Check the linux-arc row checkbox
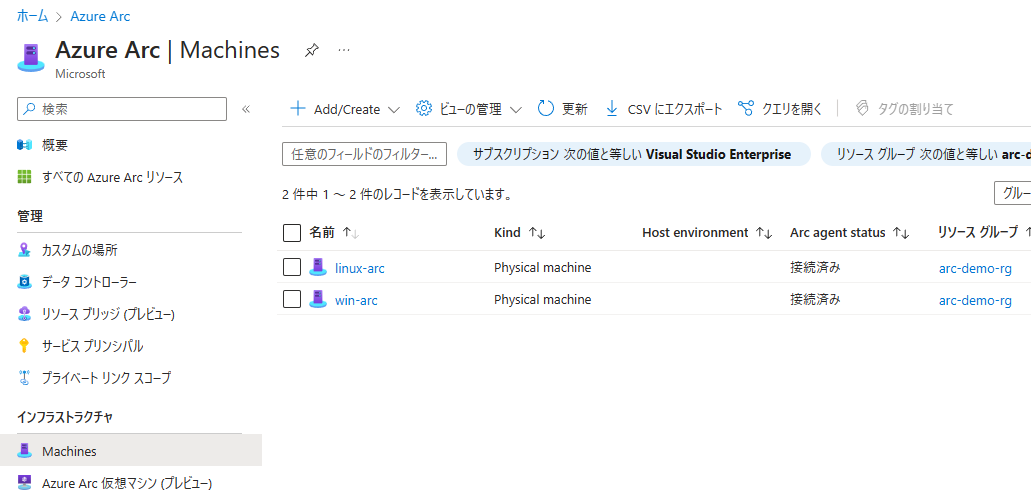1031x496 pixels. click(292, 267)
